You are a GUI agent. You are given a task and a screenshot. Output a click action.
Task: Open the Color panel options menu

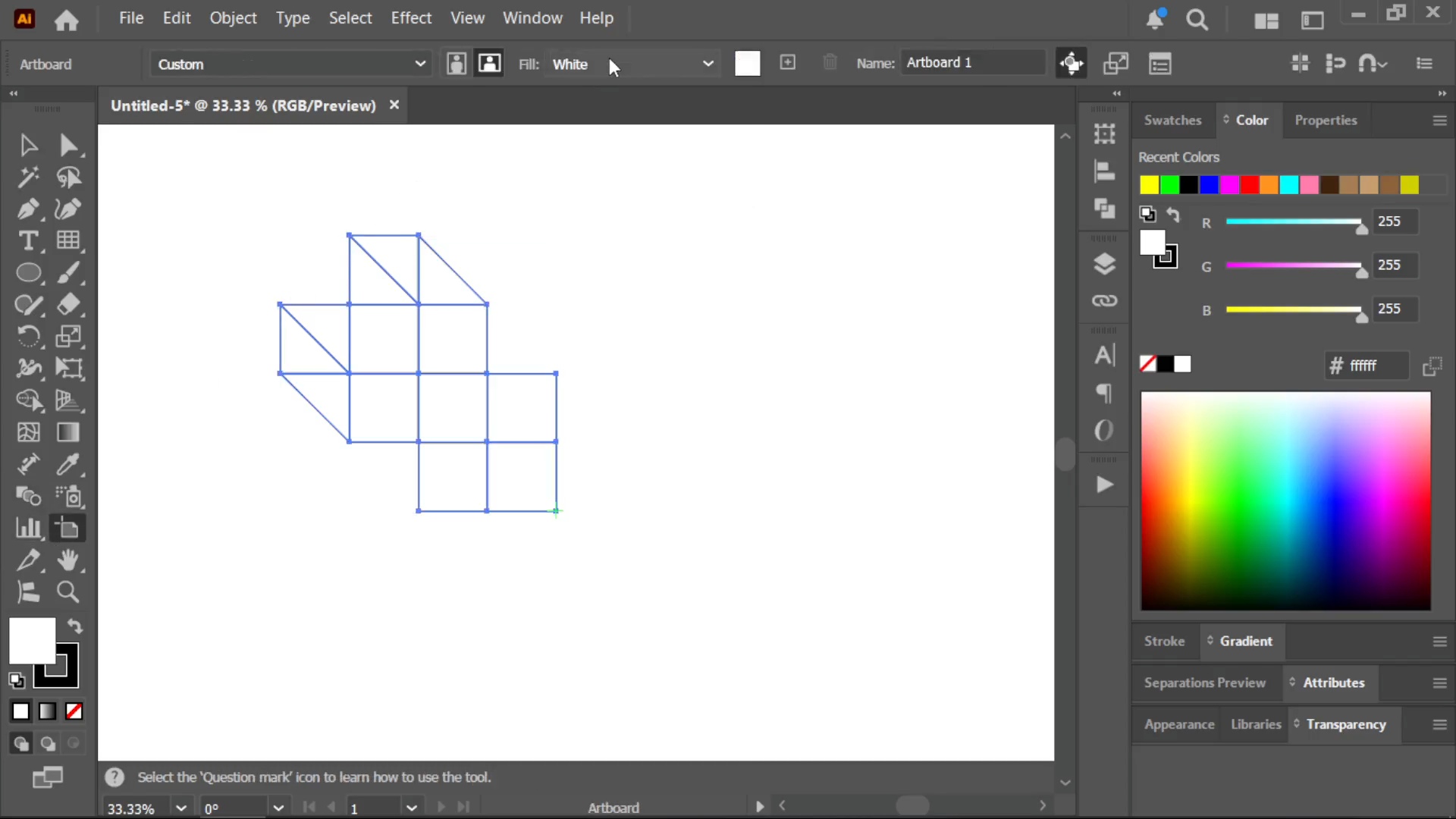coord(1439,121)
